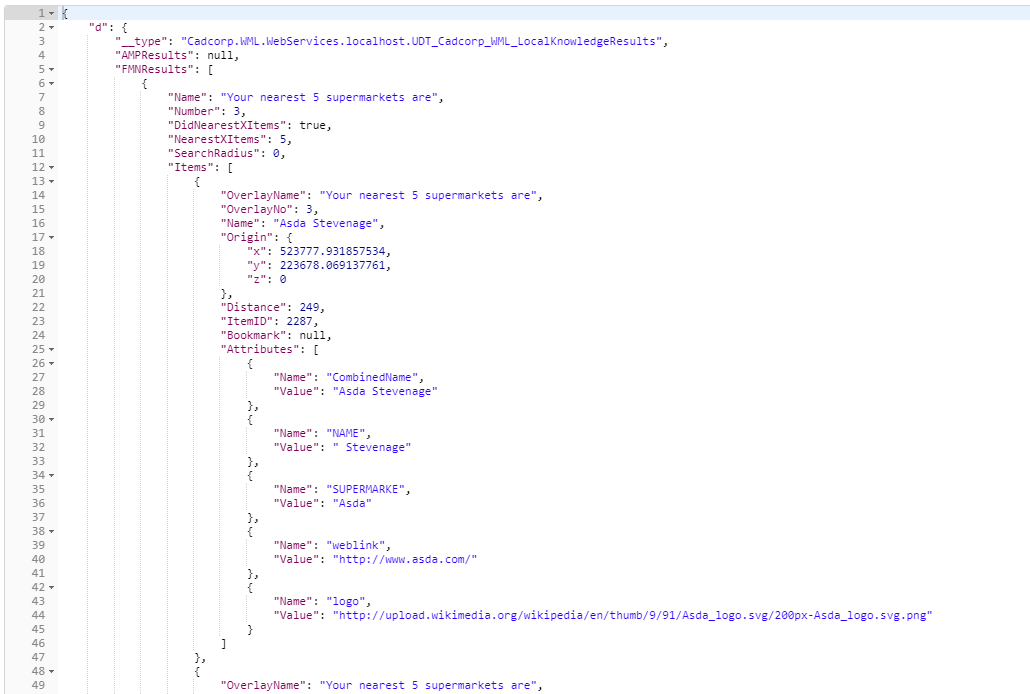This screenshot has height=694, width=1030.
Task: Select the Cadcorp.WML.WebServices type string value
Action: 421,41
